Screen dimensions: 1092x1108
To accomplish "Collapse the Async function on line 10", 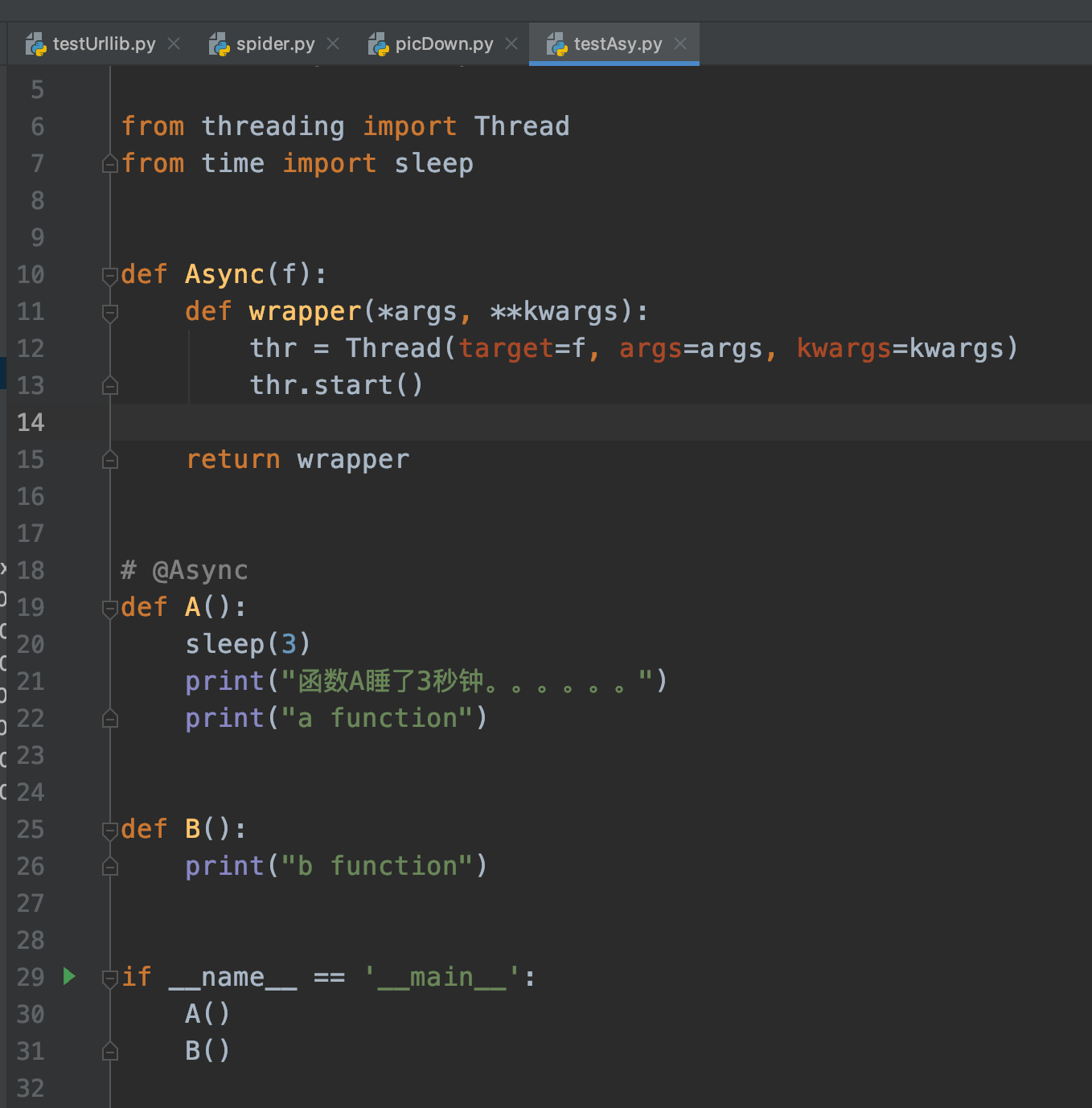I will point(110,276).
